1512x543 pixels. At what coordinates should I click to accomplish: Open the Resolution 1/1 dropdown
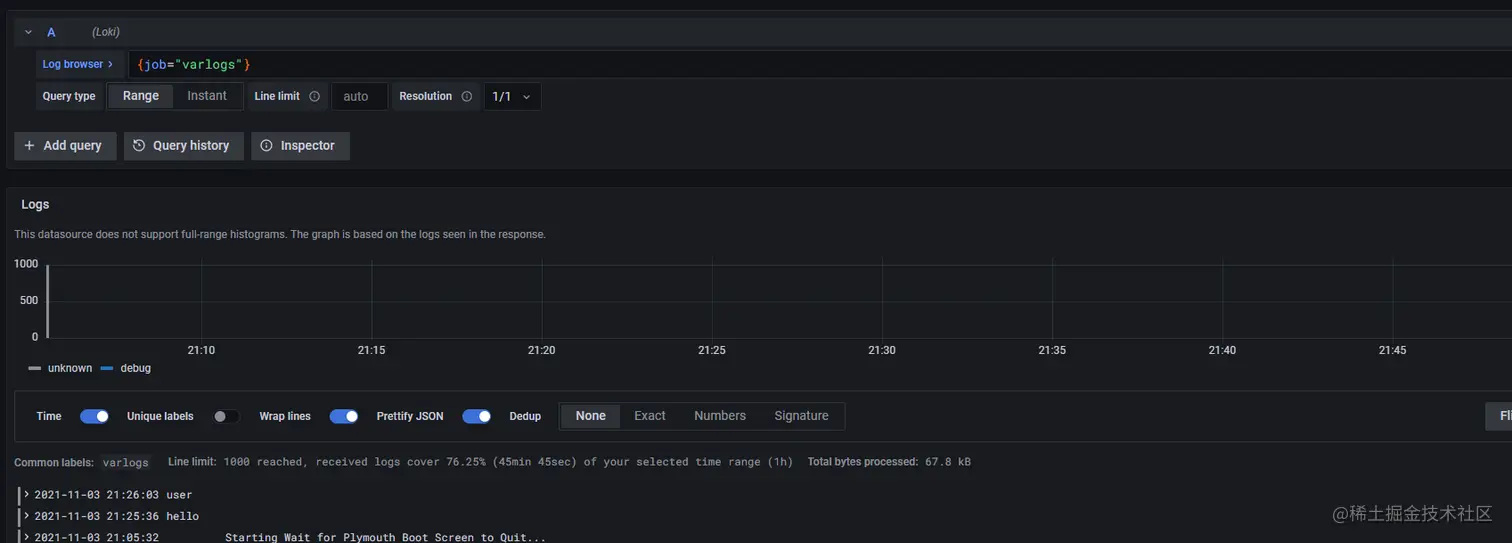tap(512, 97)
